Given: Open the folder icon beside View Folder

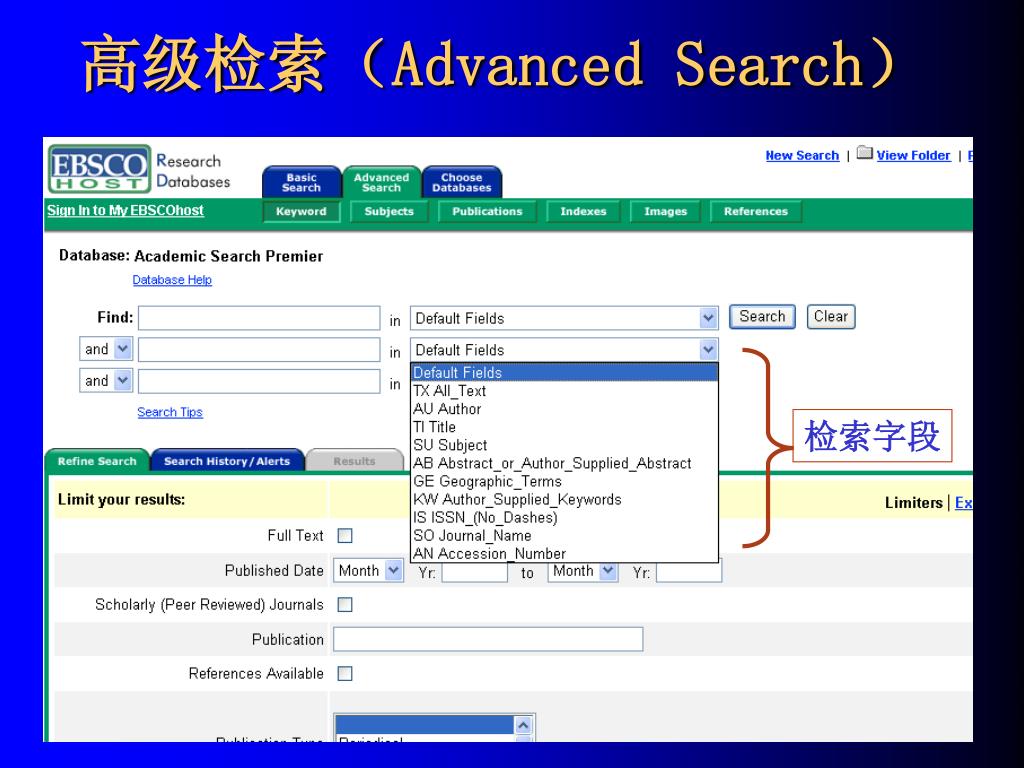Looking at the screenshot, I should pyautogui.click(x=865, y=153).
